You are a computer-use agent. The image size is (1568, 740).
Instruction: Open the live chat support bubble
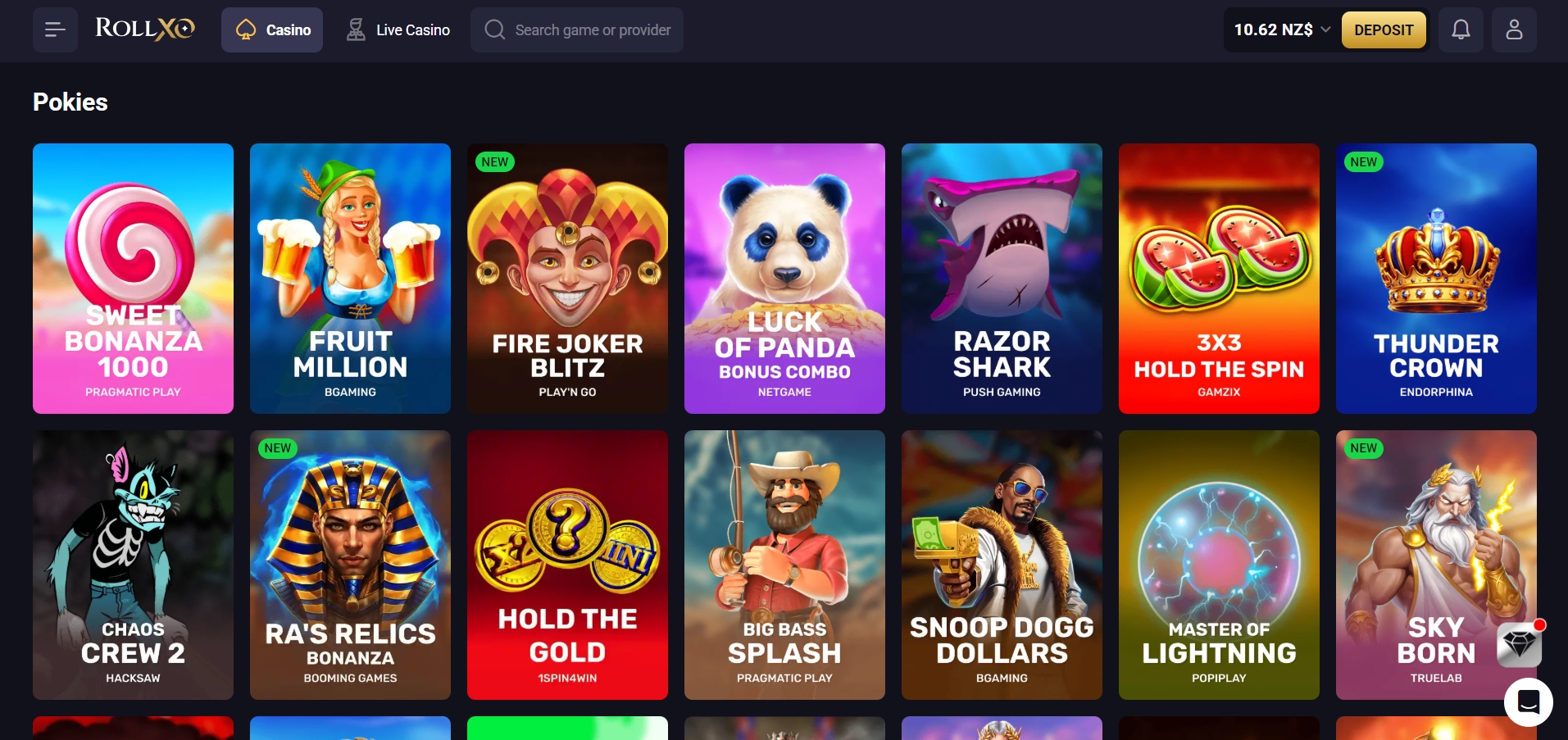coord(1529,702)
